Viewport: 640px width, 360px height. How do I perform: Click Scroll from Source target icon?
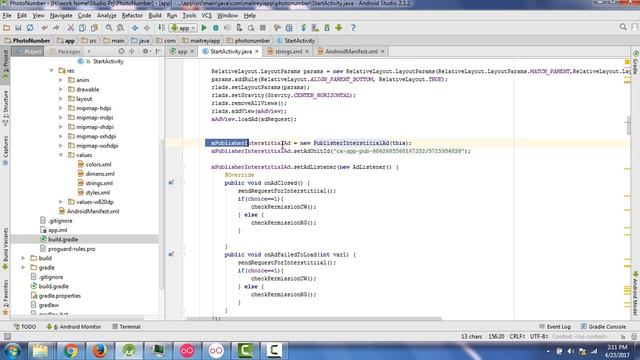point(121,51)
